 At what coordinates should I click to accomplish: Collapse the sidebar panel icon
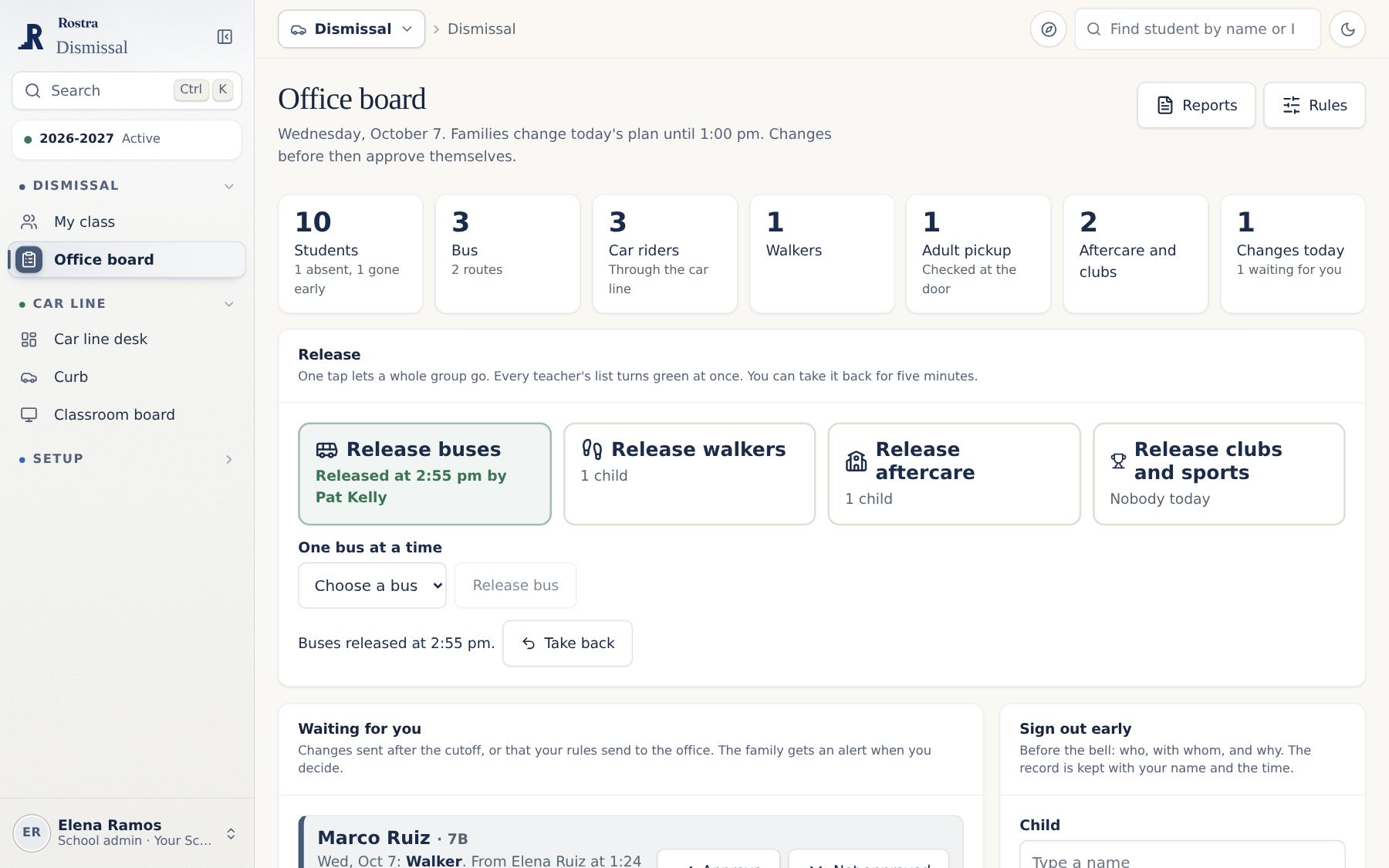(x=225, y=37)
